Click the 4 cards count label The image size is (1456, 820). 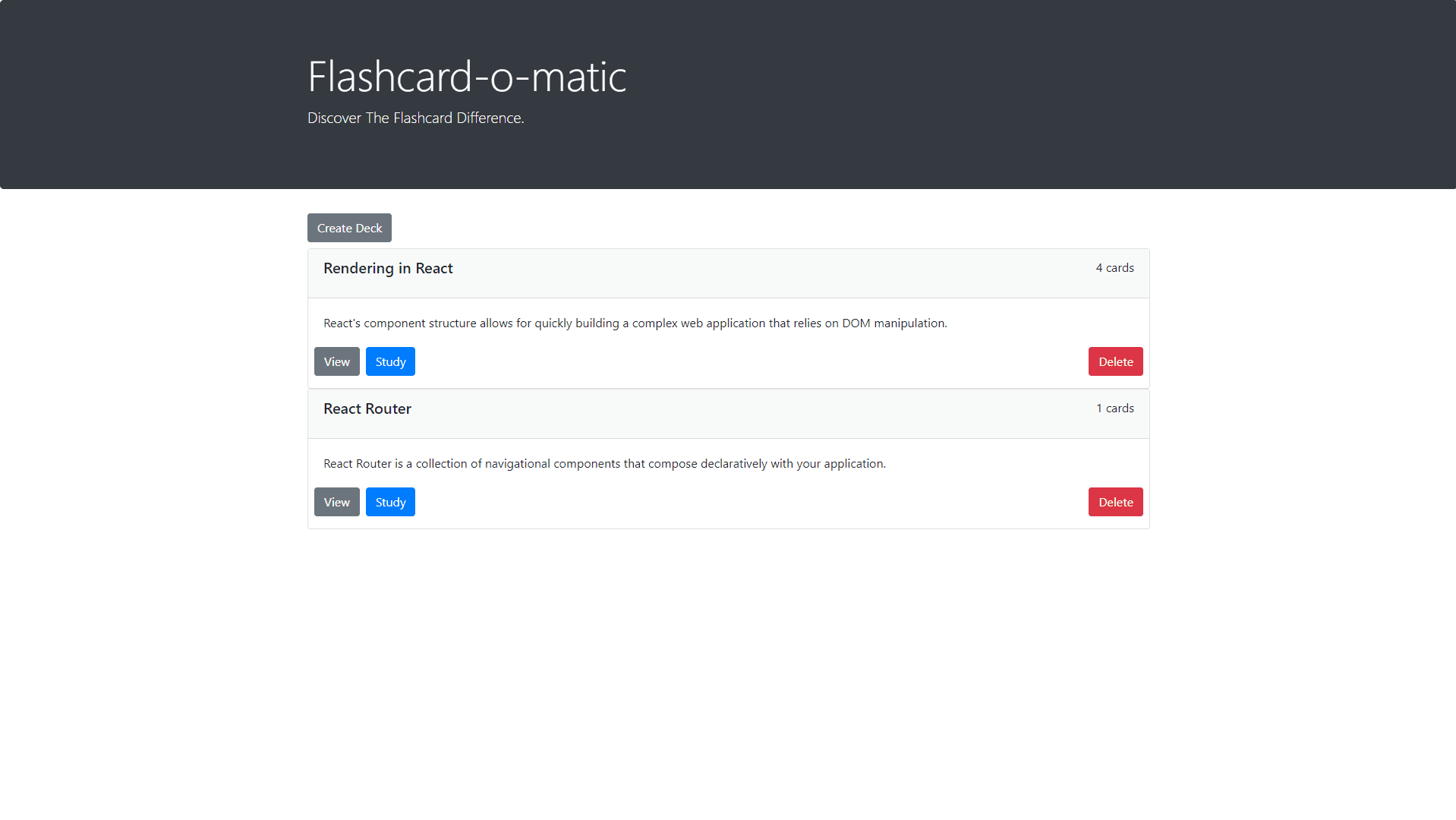coord(1114,268)
